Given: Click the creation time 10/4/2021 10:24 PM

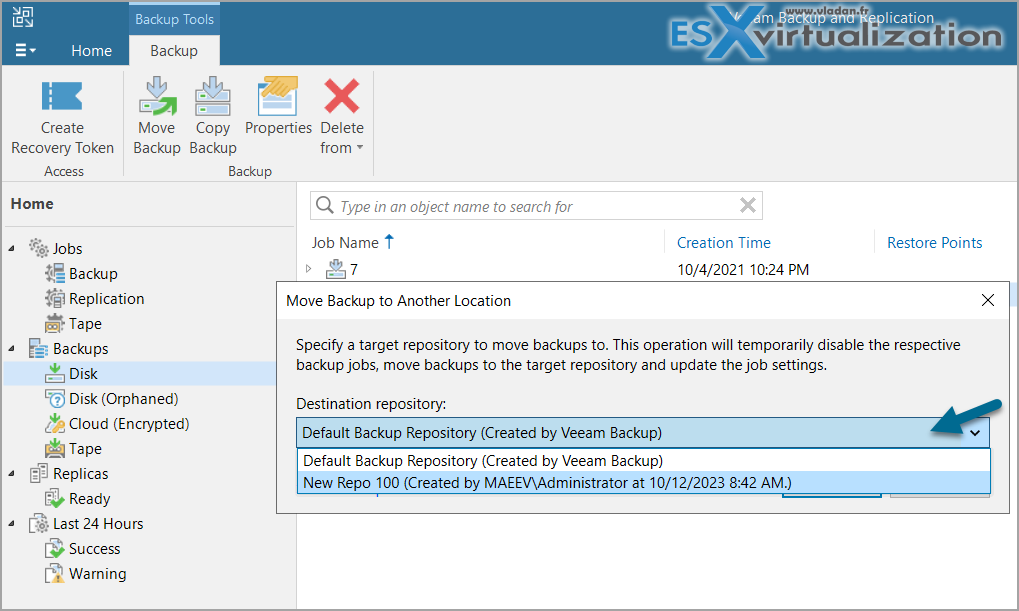Looking at the screenshot, I should [x=743, y=269].
